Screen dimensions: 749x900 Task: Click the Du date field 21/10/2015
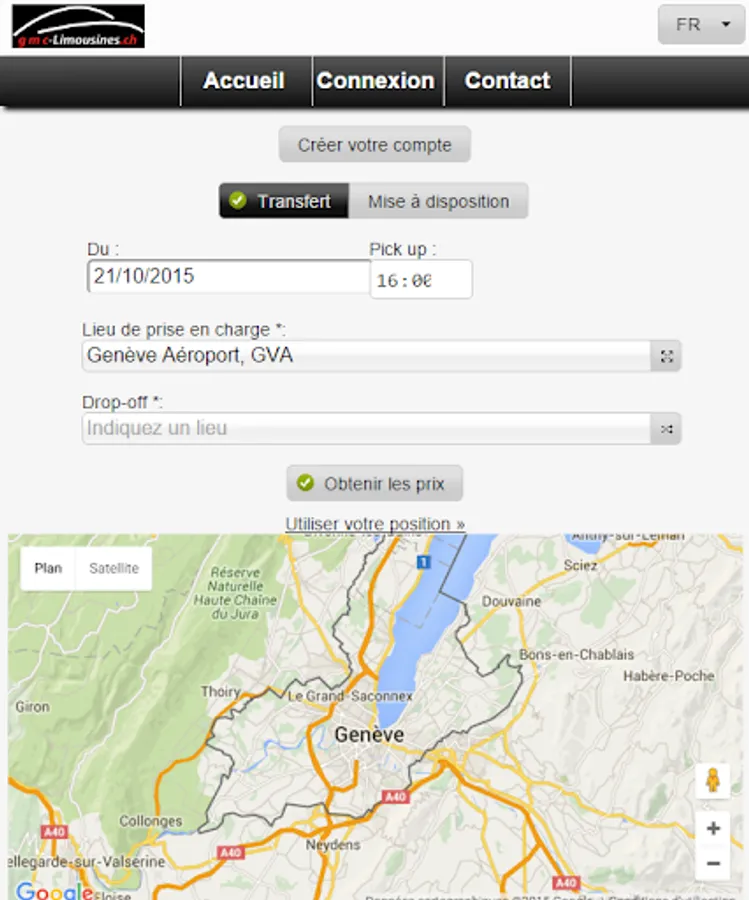click(x=229, y=276)
